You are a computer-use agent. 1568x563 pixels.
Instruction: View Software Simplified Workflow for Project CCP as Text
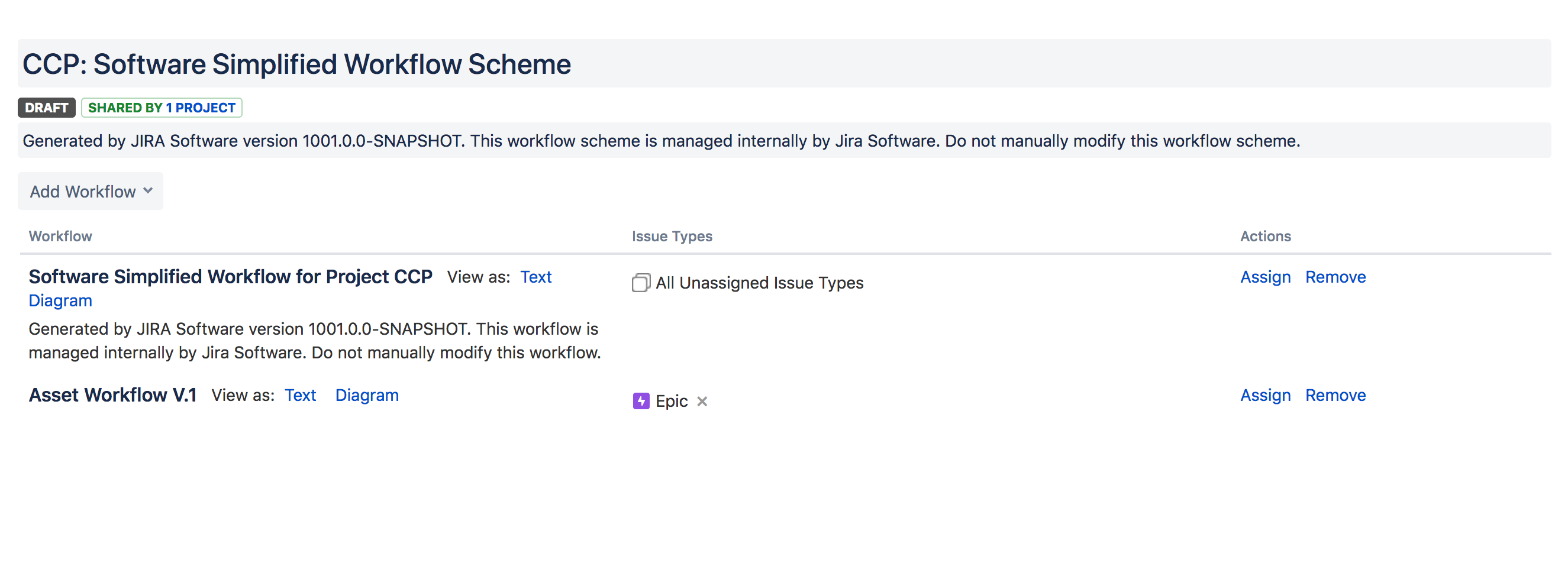click(x=535, y=277)
